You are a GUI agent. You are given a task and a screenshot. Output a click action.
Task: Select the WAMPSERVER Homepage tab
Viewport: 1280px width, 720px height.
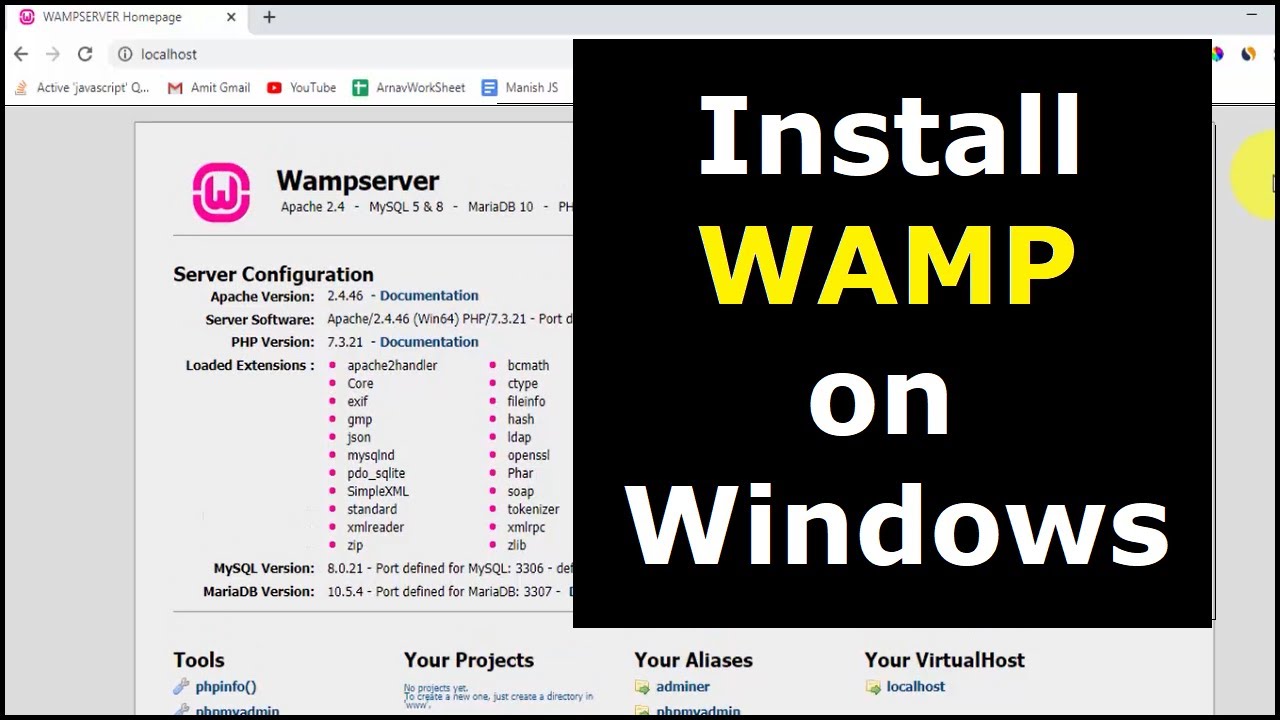(x=125, y=17)
